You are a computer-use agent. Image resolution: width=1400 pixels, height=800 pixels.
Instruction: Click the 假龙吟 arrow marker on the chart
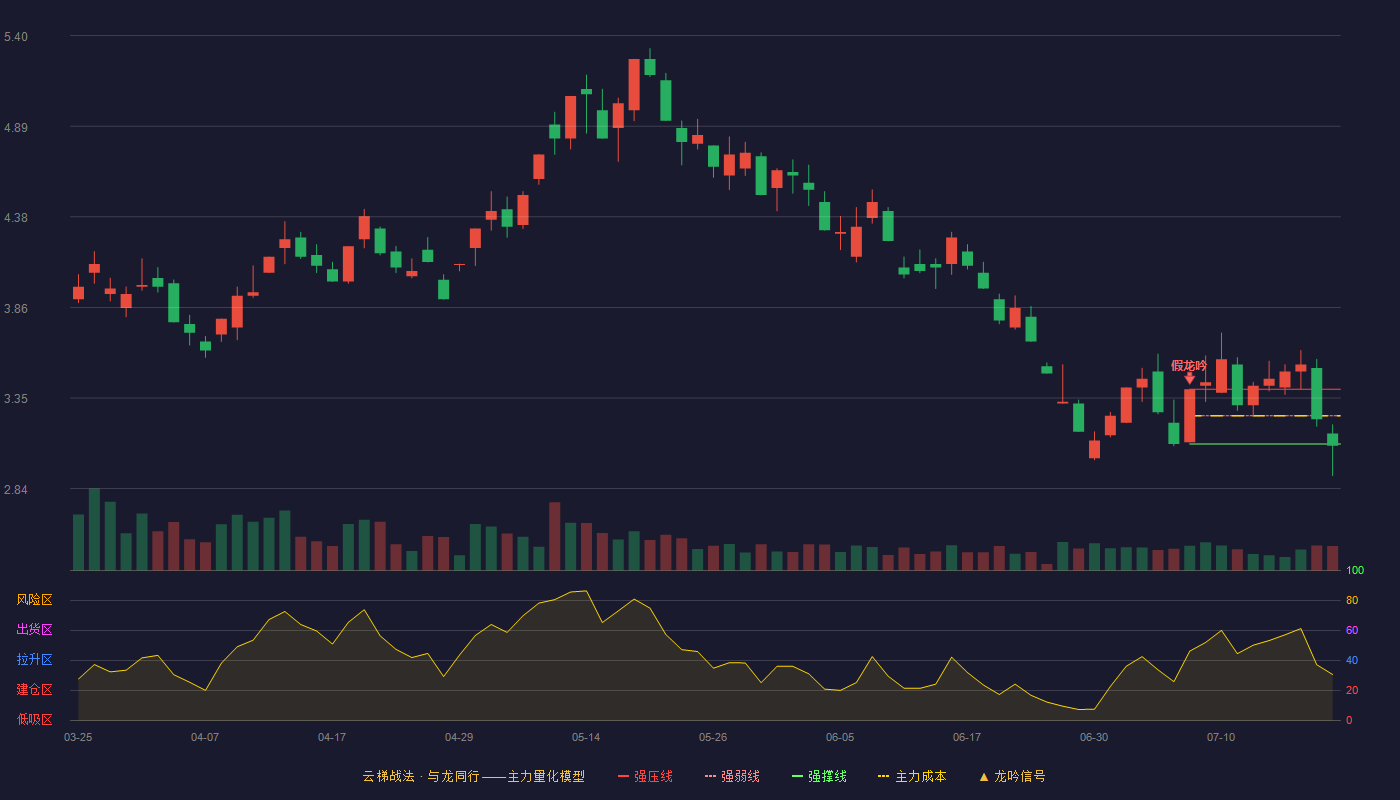(x=1190, y=378)
